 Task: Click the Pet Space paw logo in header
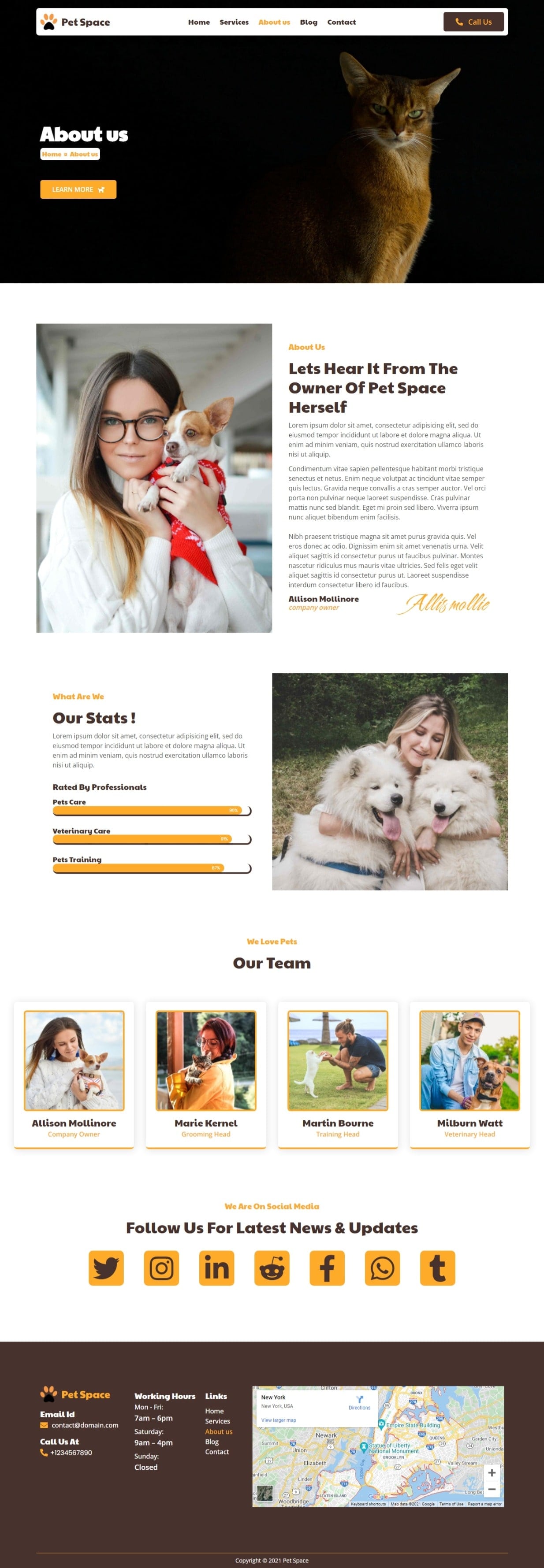[x=49, y=22]
